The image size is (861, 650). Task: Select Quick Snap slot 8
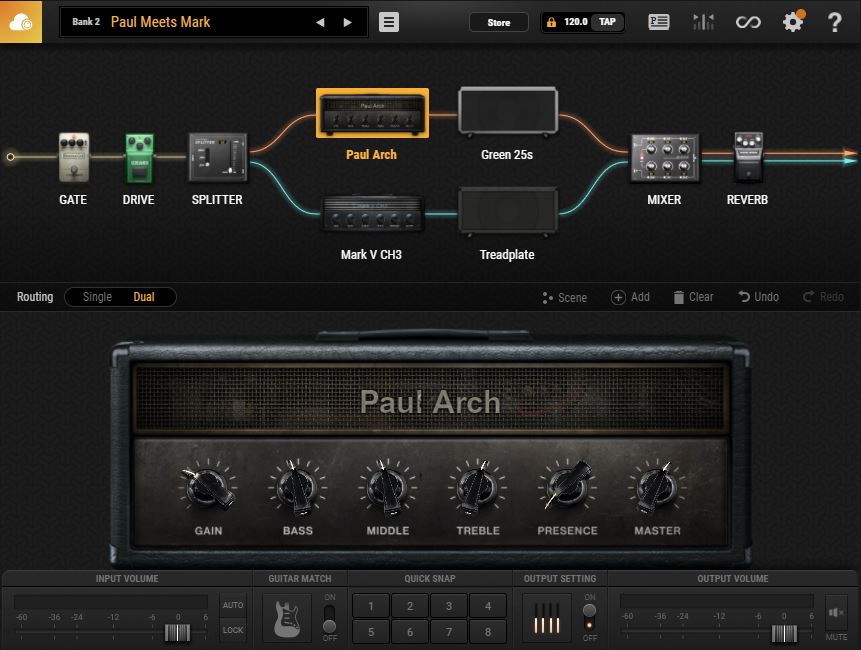(x=488, y=632)
